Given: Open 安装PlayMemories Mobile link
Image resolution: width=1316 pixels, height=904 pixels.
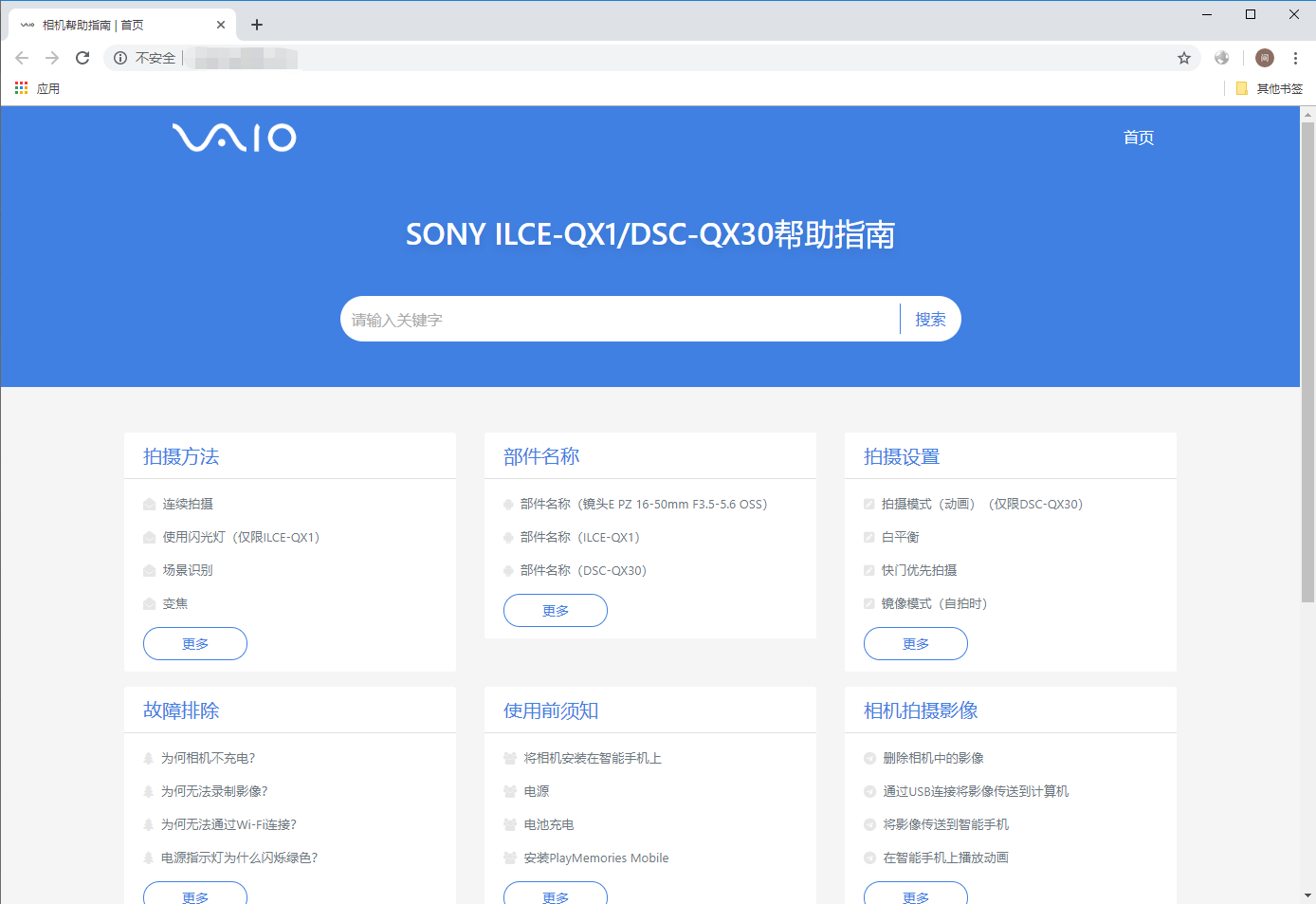Looking at the screenshot, I should click(596, 858).
